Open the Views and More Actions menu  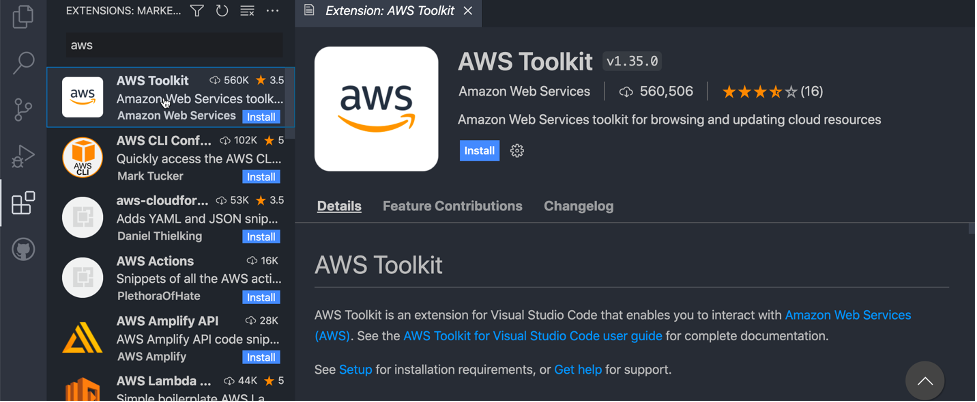[x=274, y=11]
